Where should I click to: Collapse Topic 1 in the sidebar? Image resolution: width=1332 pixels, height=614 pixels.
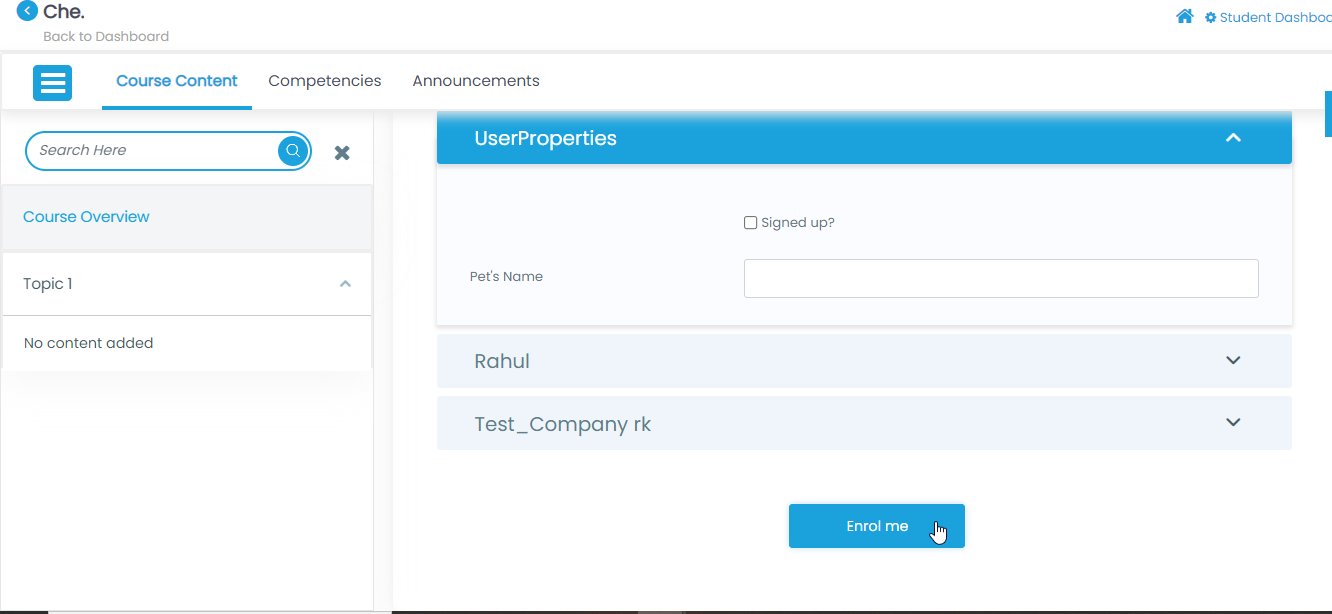pyautogui.click(x=345, y=284)
